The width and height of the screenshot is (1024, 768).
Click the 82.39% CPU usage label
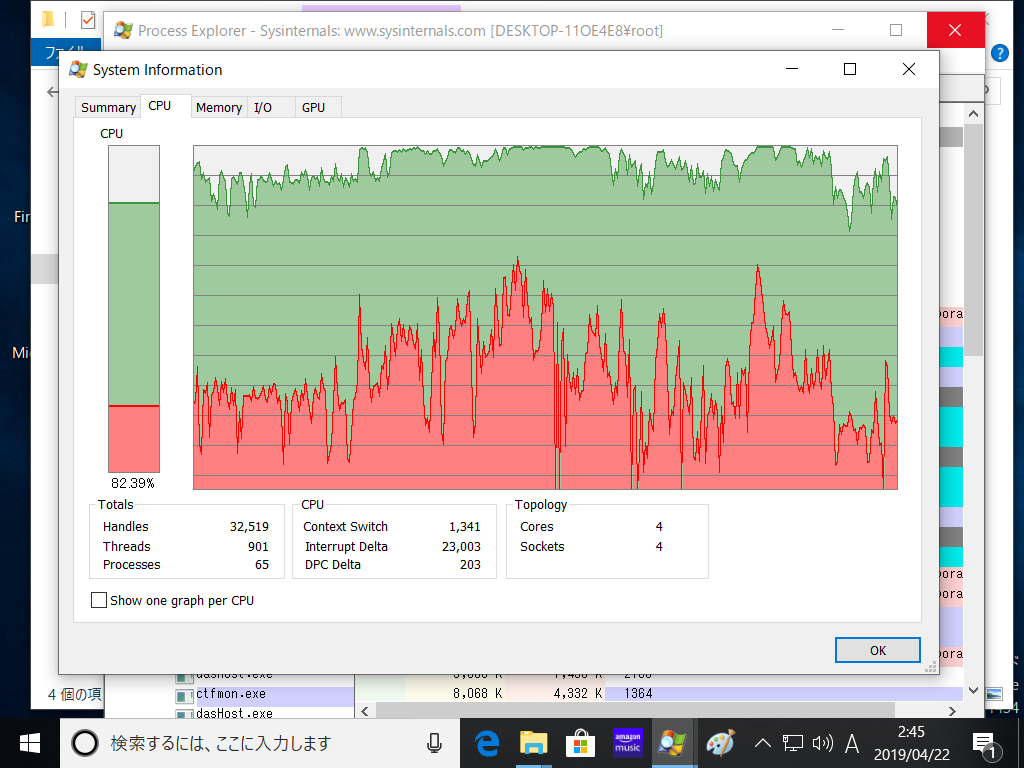pyautogui.click(x=133, y=483)
